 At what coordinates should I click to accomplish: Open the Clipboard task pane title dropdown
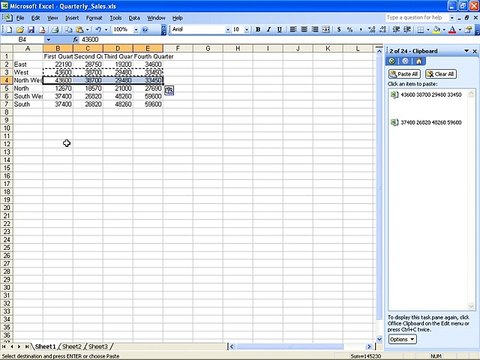click(x=466, y=51)
